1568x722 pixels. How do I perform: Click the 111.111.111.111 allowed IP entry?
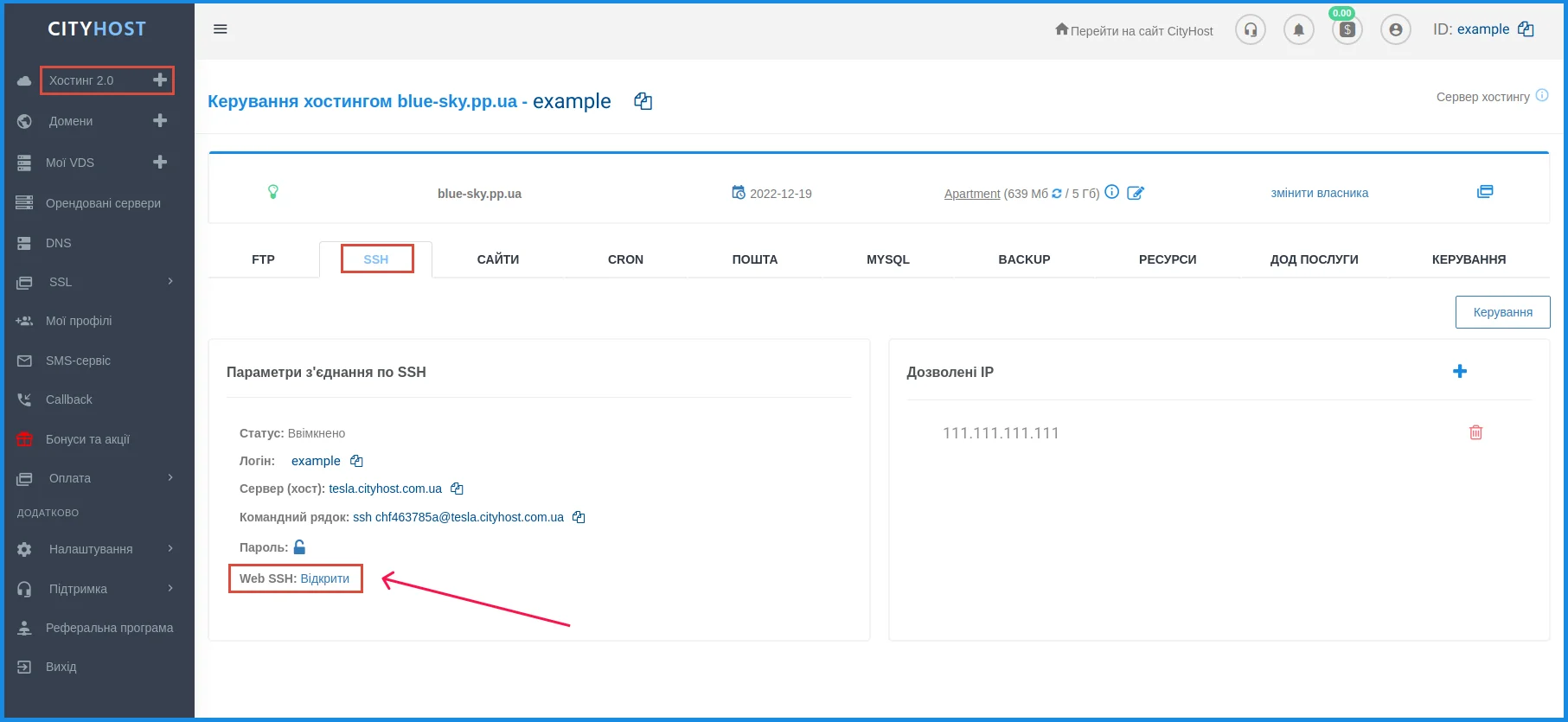coord(1001,433)
